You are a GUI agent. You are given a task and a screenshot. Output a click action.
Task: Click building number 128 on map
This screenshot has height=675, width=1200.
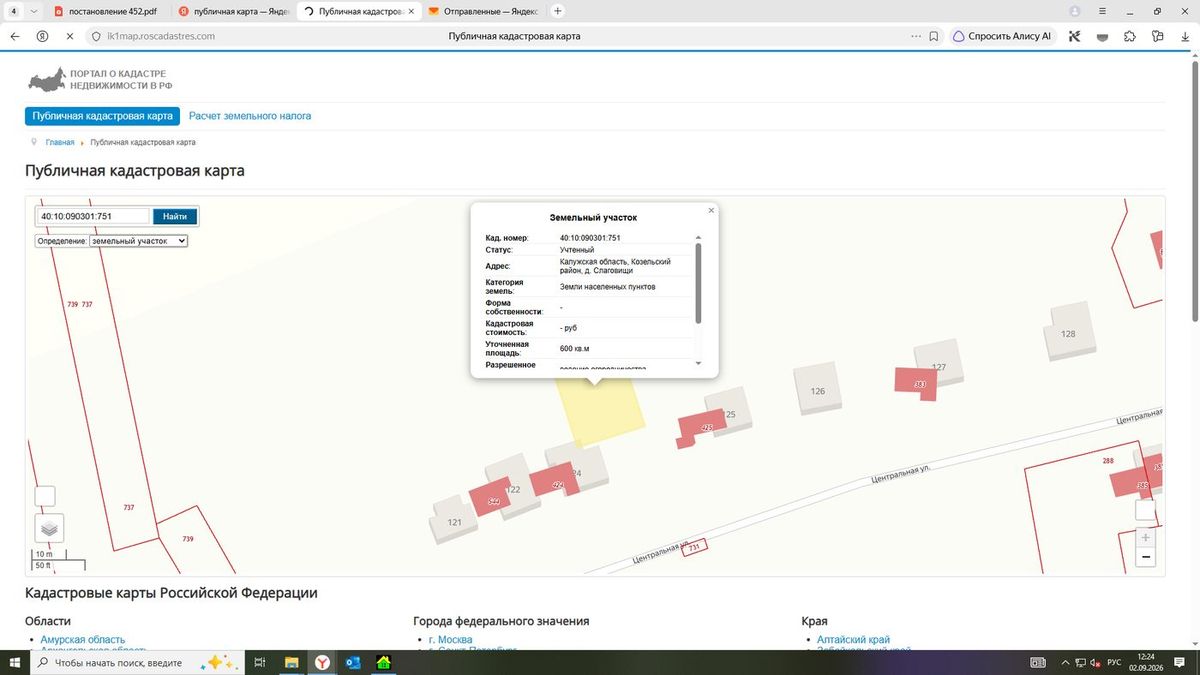[x=1068, y=333]
